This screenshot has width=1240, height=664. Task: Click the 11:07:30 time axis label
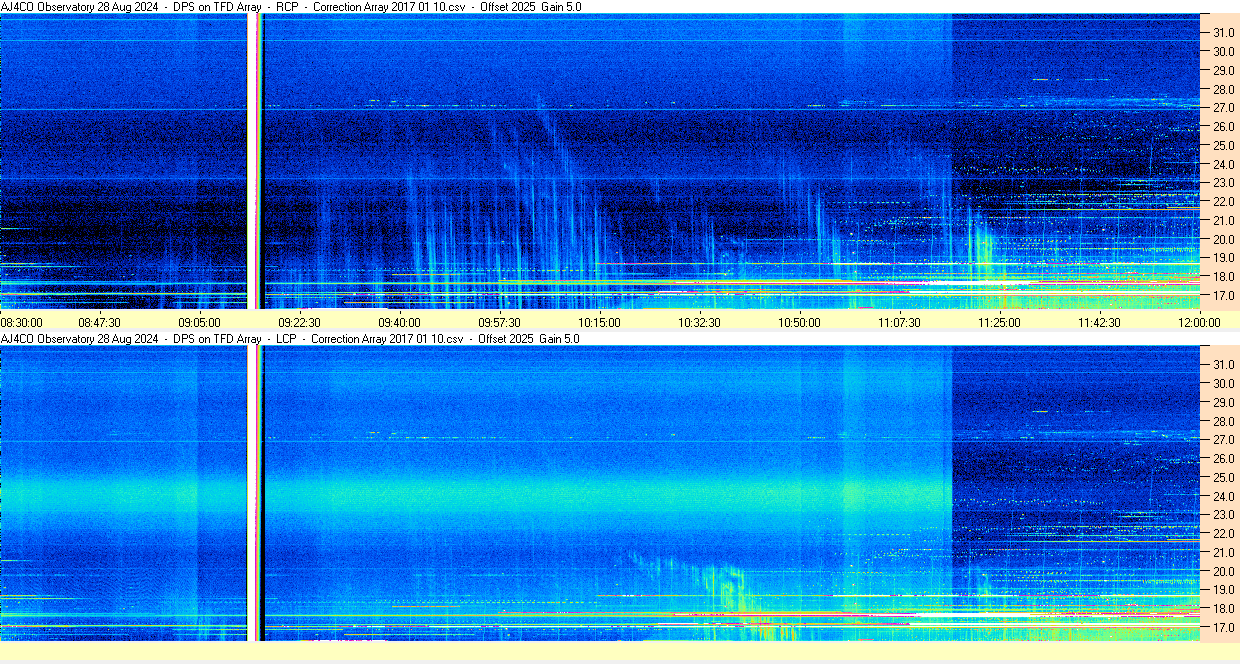900,323
